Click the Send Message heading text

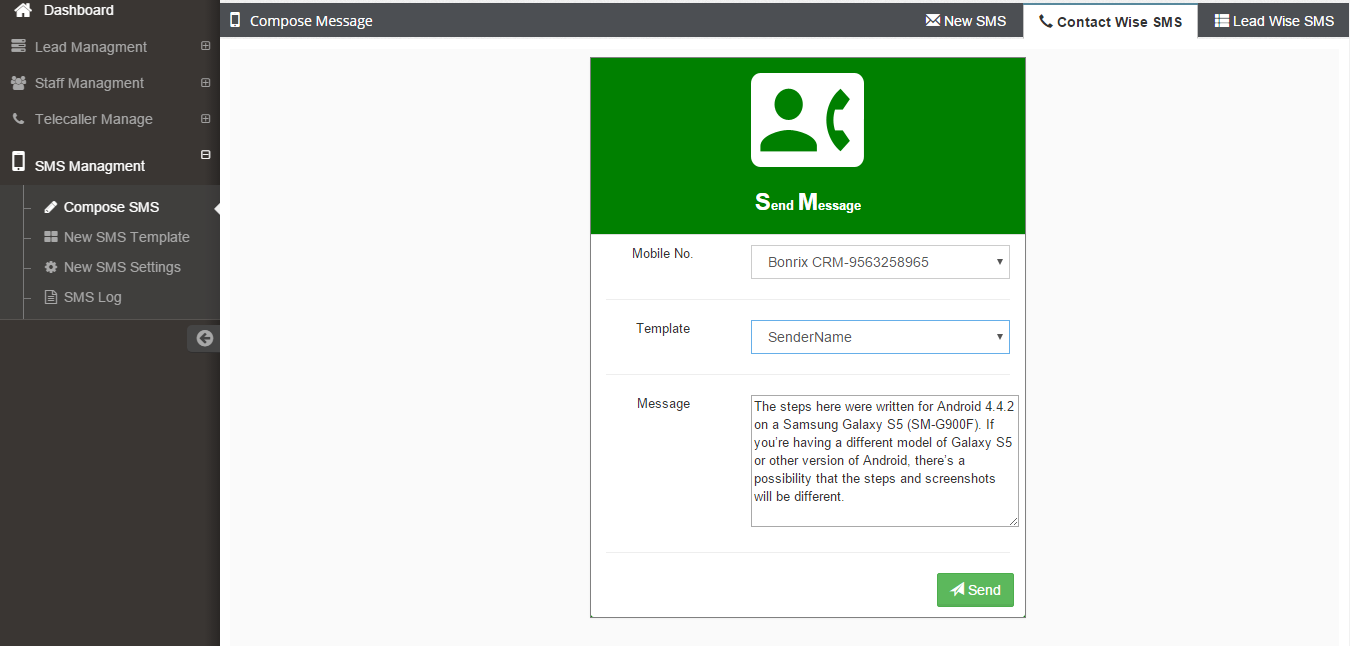808,203
